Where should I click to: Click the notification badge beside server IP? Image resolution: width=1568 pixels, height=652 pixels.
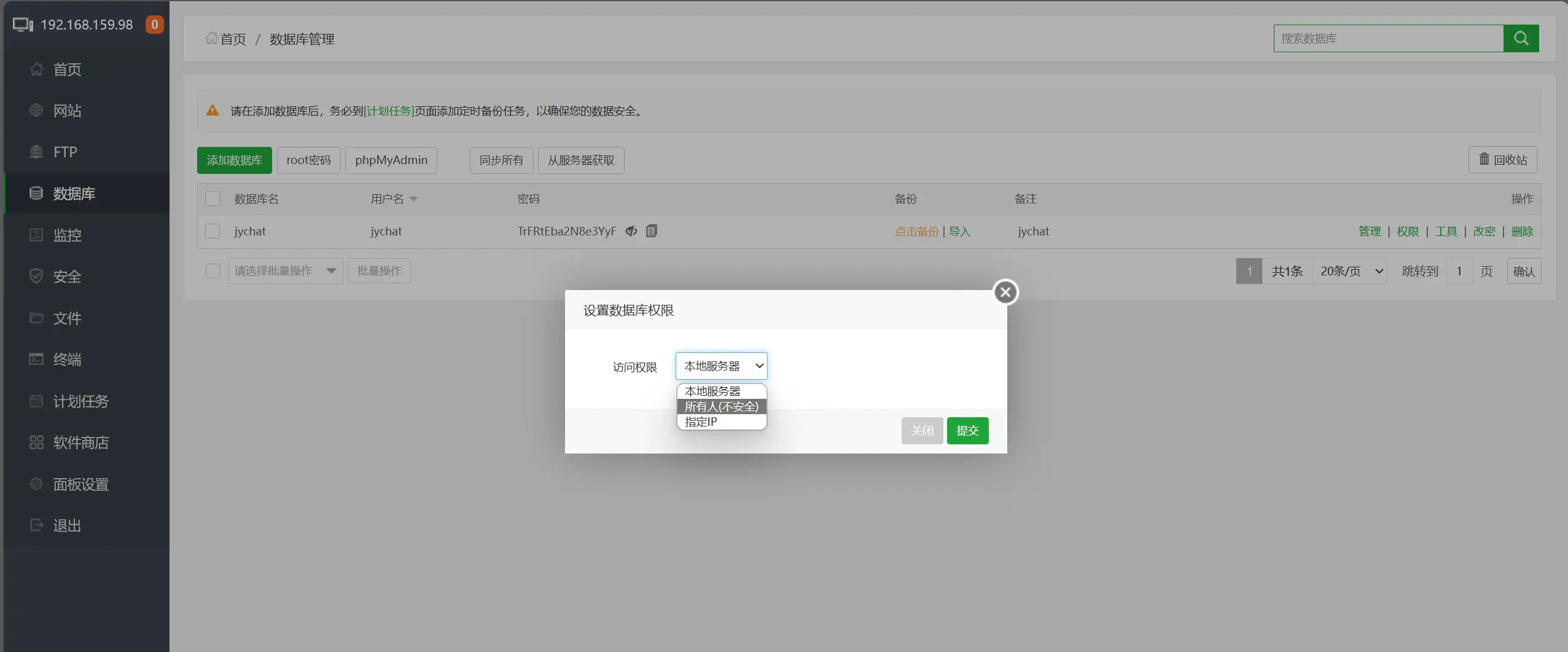(x=154, y=25)
